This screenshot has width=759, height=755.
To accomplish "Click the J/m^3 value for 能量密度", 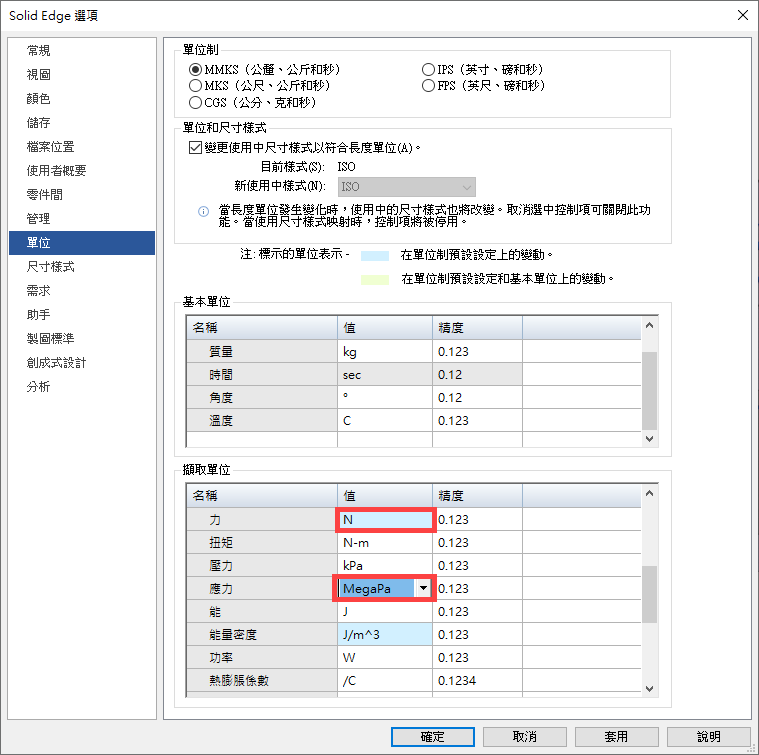I will tap(385, 634).
